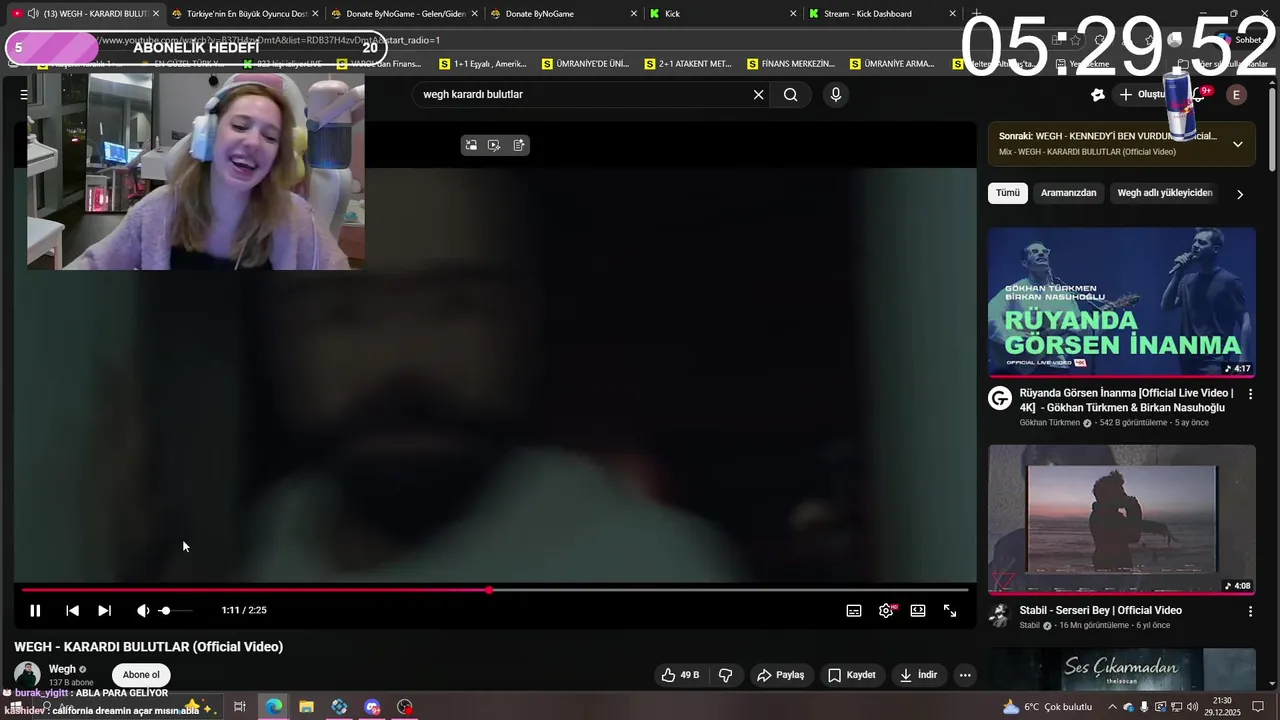Start voice search with the microphone
Screen dimensions: 1280x720
[836, 94]
